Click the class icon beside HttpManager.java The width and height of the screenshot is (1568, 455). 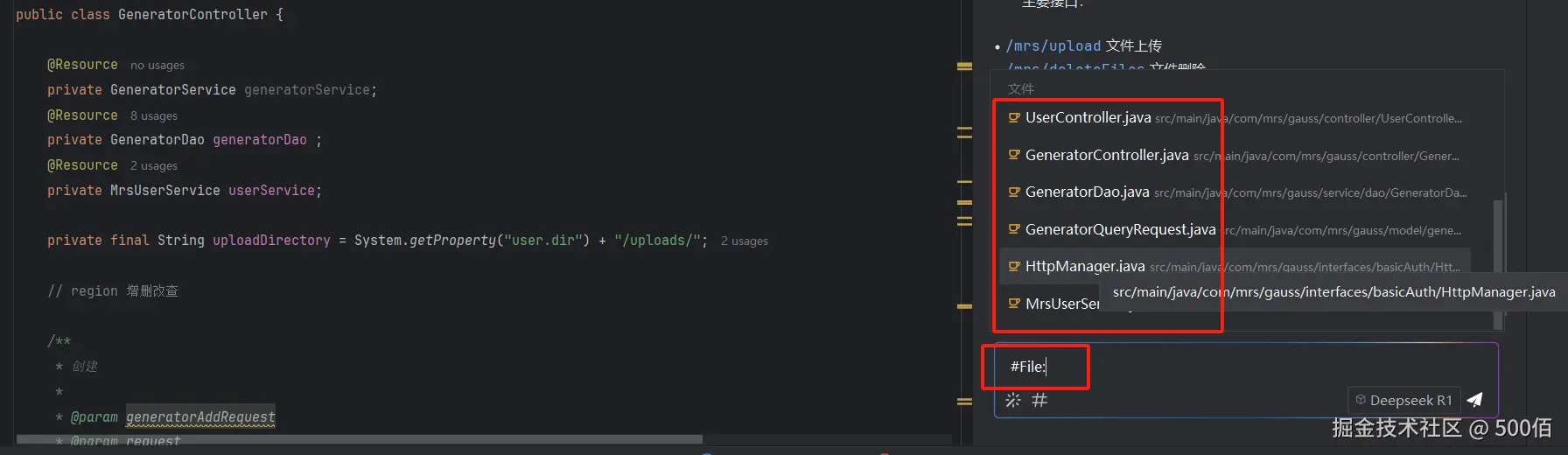point(1014,266)
